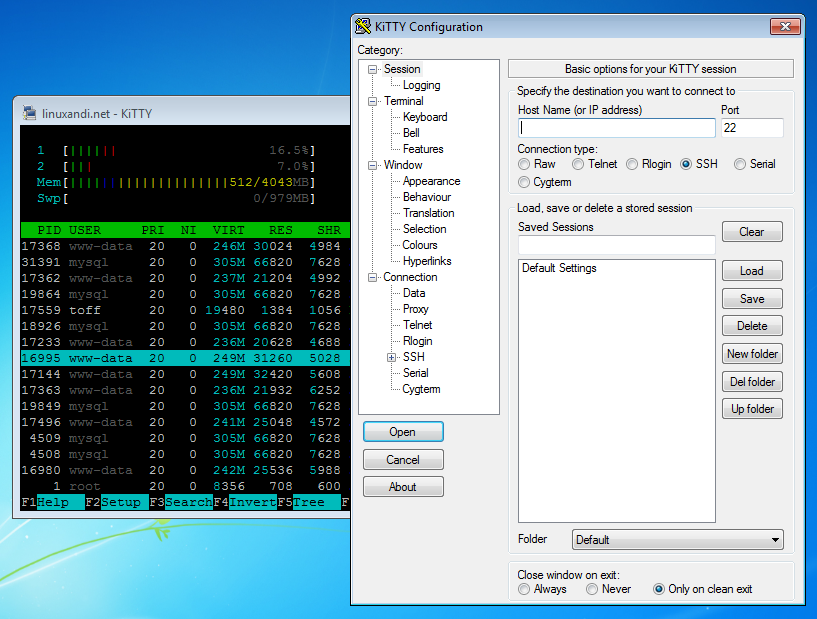Screen dimensions: 817x619
Task: Select Colours in the category tree
Action: [419, 245]
